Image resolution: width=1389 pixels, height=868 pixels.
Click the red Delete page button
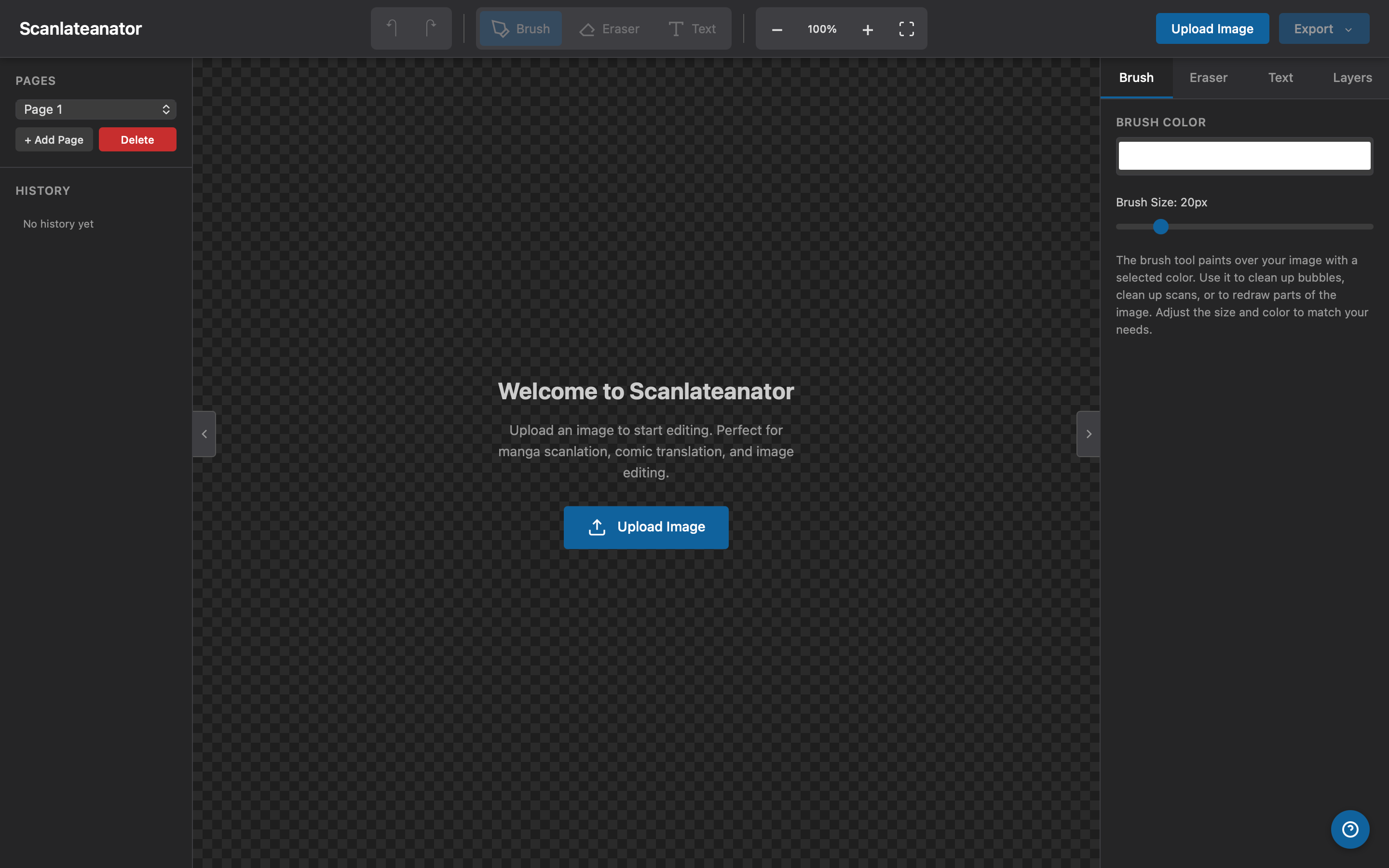(137, 139)
